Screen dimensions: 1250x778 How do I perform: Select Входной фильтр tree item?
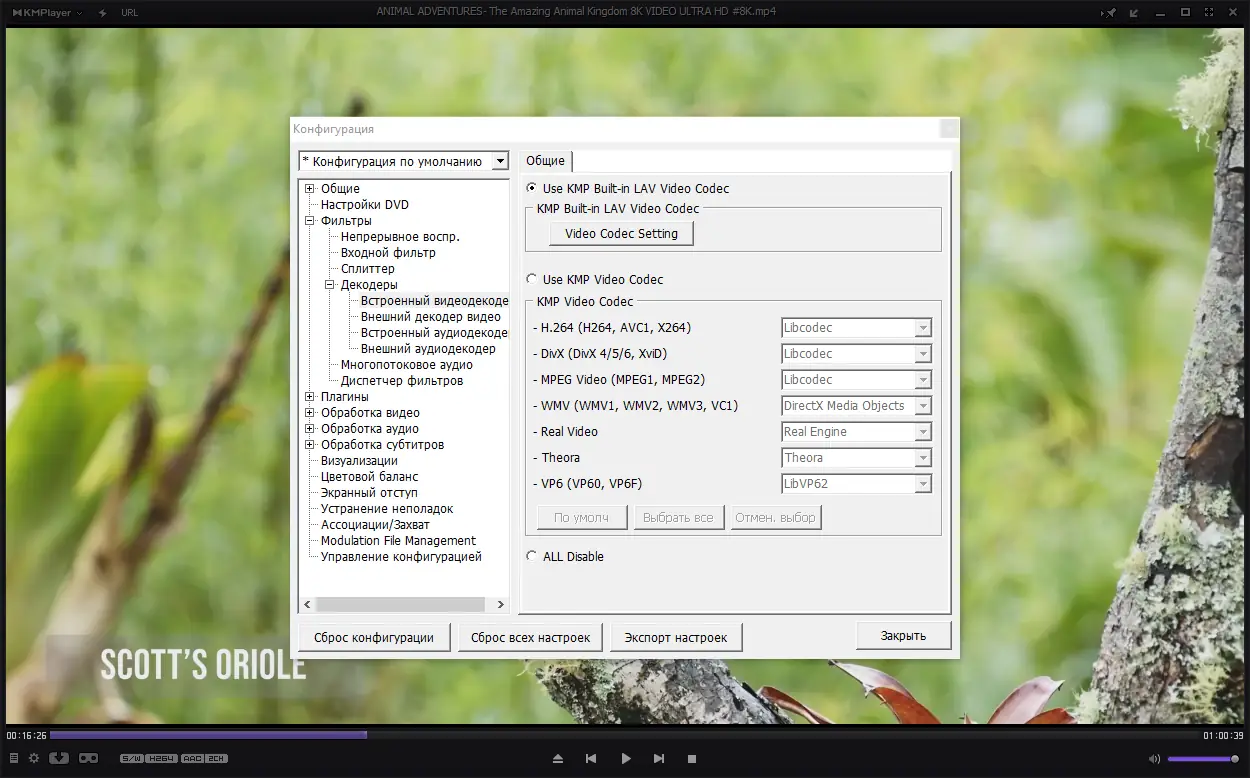click(388, 253)
